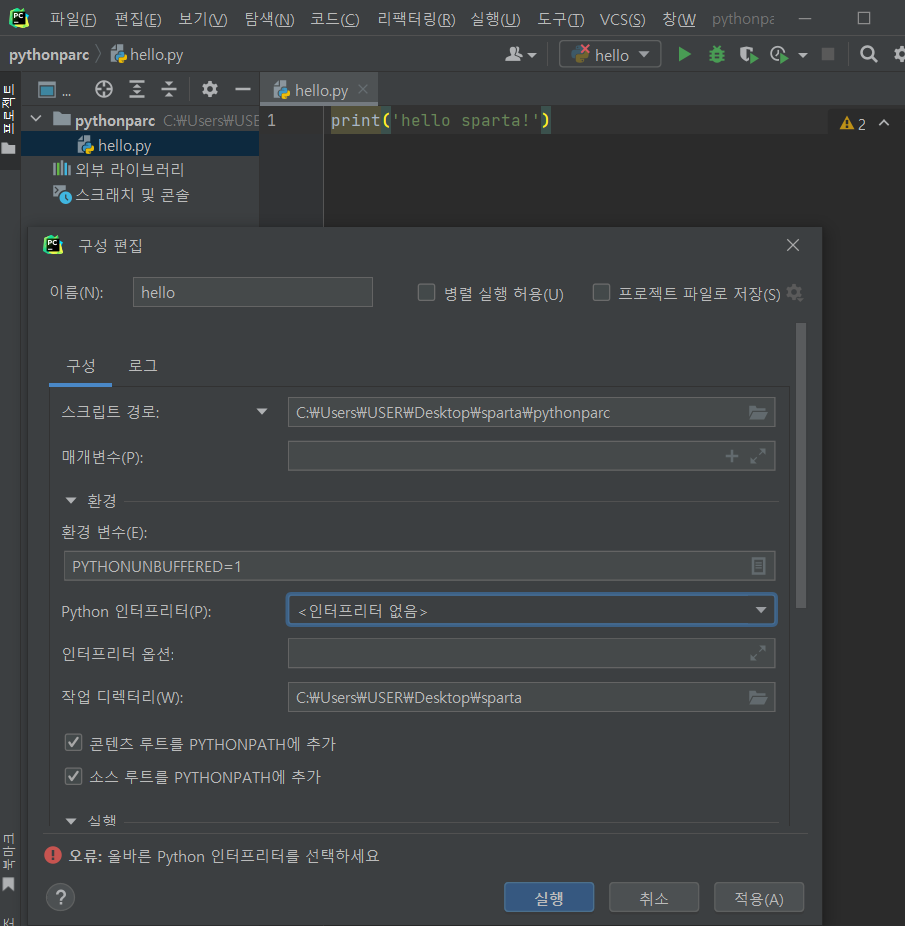Browse script path folder icon
The height and width of the screenshot is (926, 905).
(x=758, y=413)
